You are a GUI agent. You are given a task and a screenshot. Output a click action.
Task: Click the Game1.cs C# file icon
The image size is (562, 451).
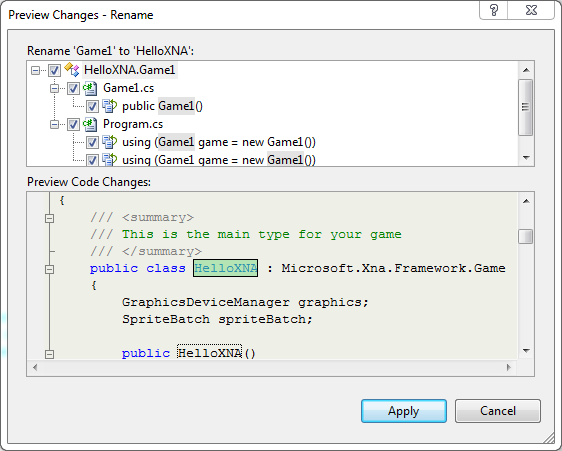click(x=90, y=88)
